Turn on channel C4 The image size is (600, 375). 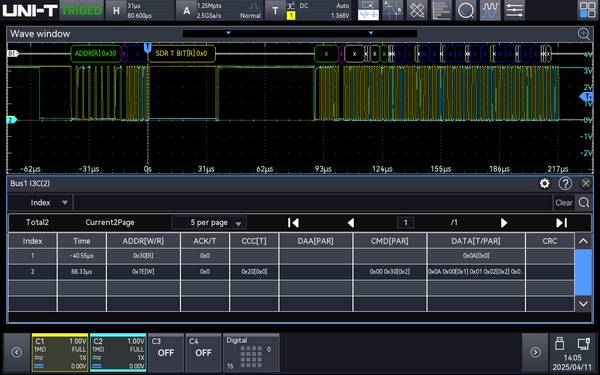point(203,352)
